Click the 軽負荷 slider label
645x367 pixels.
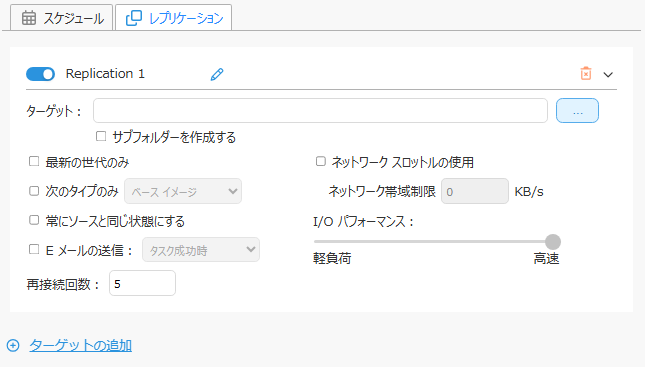click(x=332, y=258)
